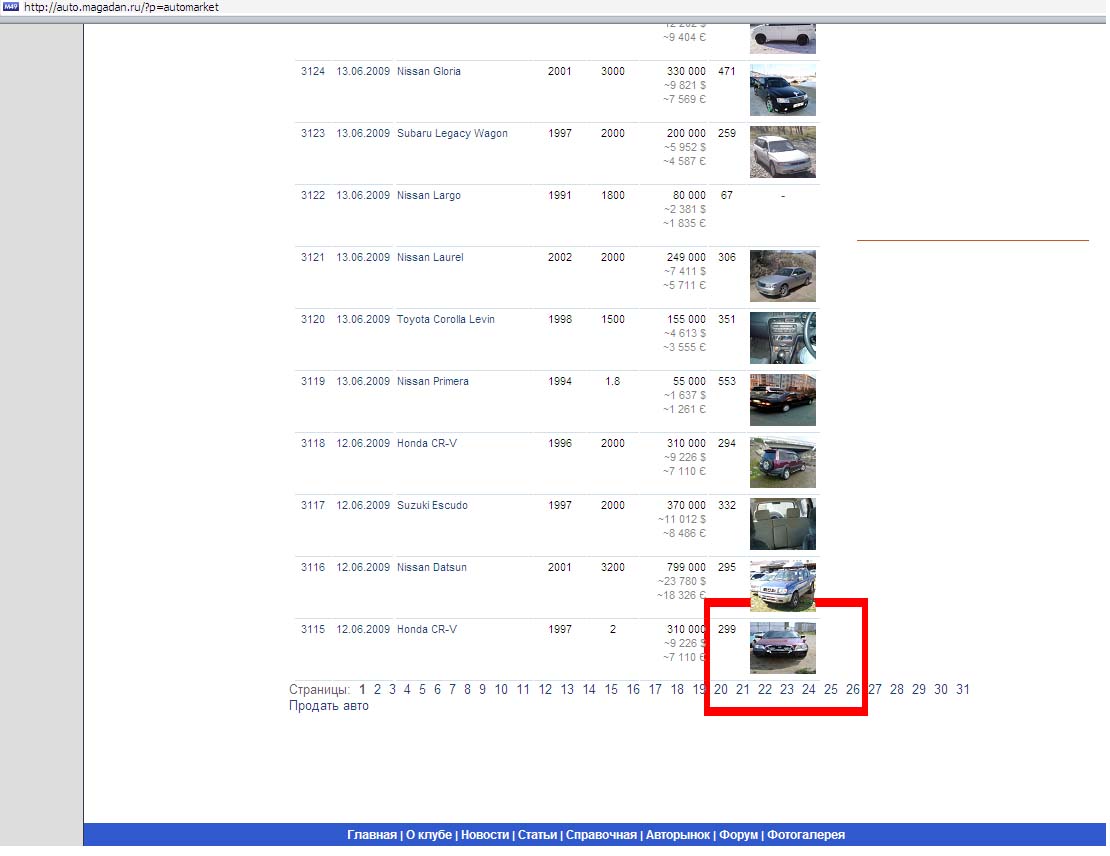The height and width of the screenshot is (856, 1110).
Task: Jump to page 2 in pagination
Action: [x=377, y=690]
